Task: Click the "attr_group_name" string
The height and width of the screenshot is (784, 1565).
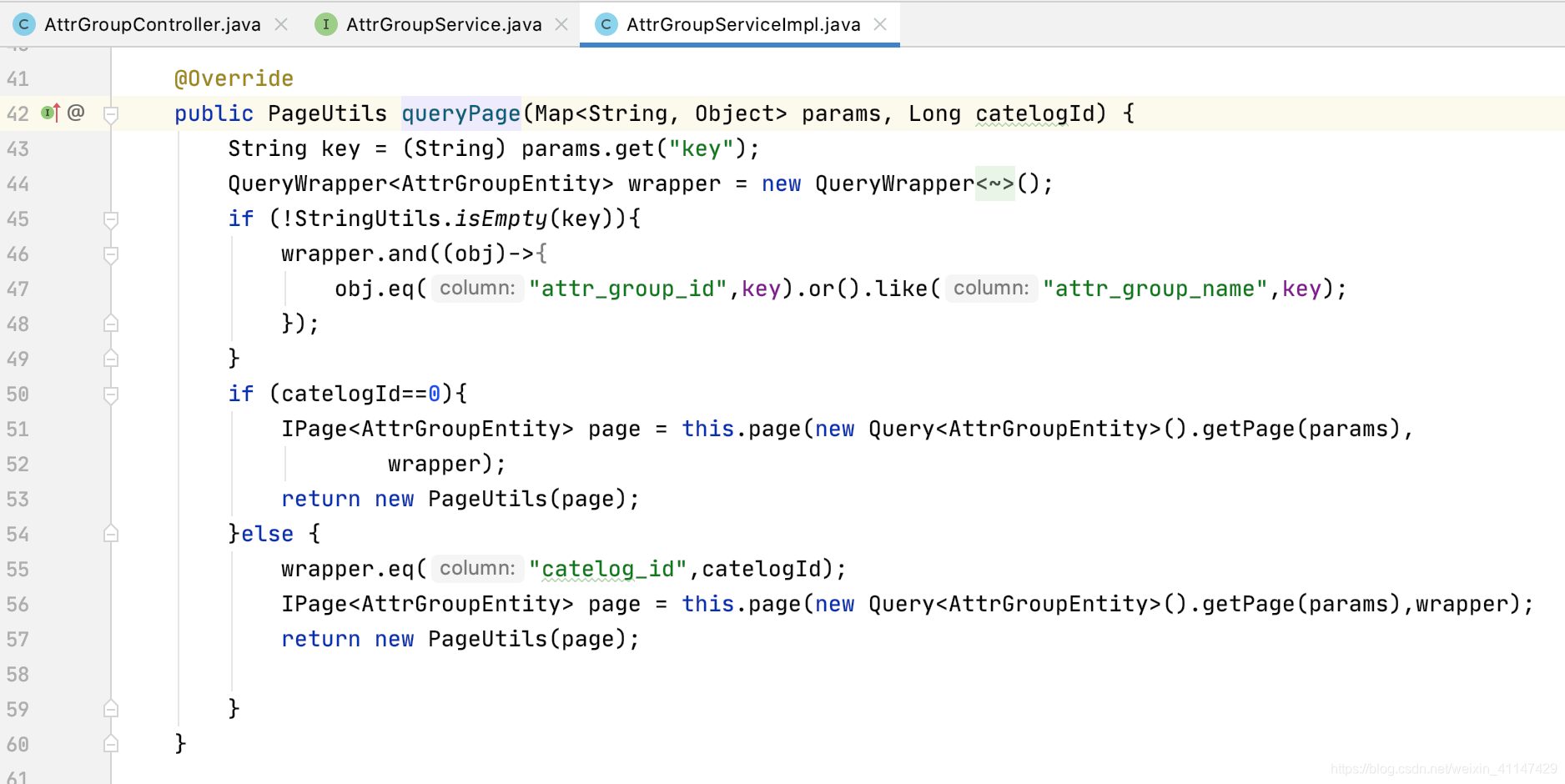Action: click(x=1155, y=289)
